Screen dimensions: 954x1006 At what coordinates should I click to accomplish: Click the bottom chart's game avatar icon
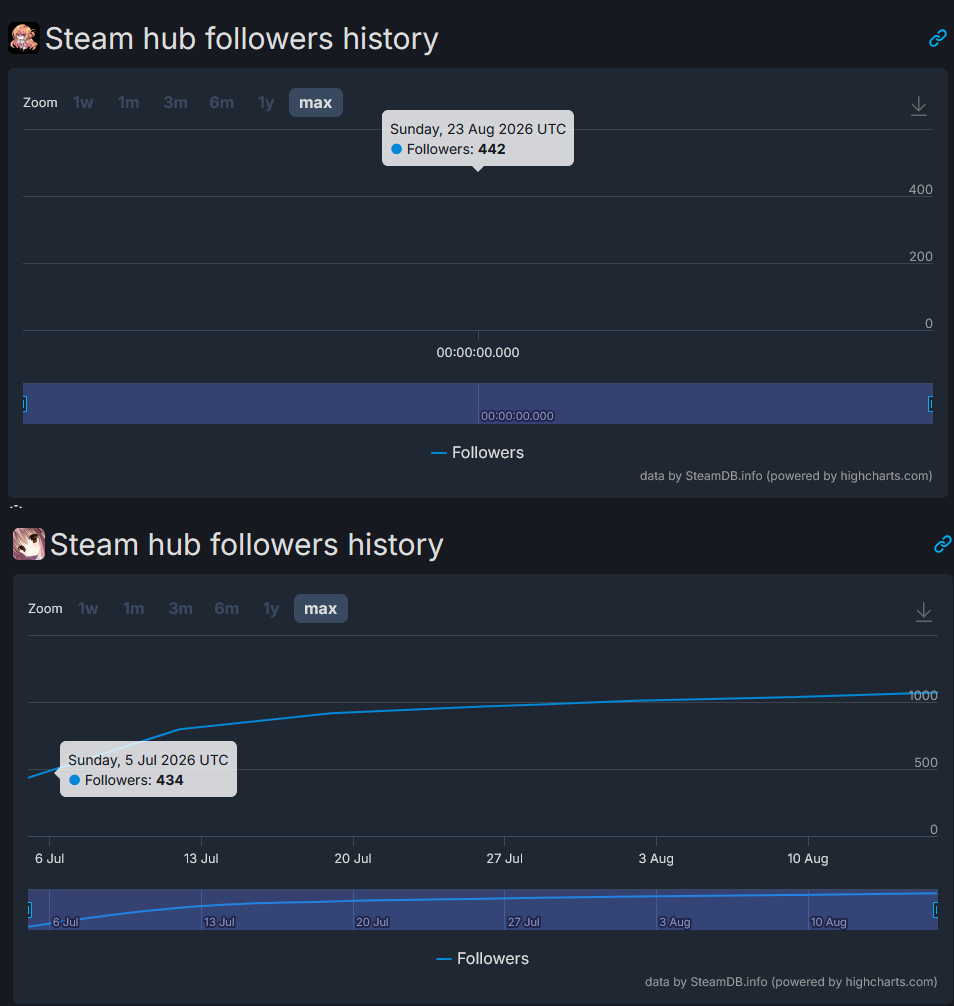pyautogui.click(x=29, y=544)
